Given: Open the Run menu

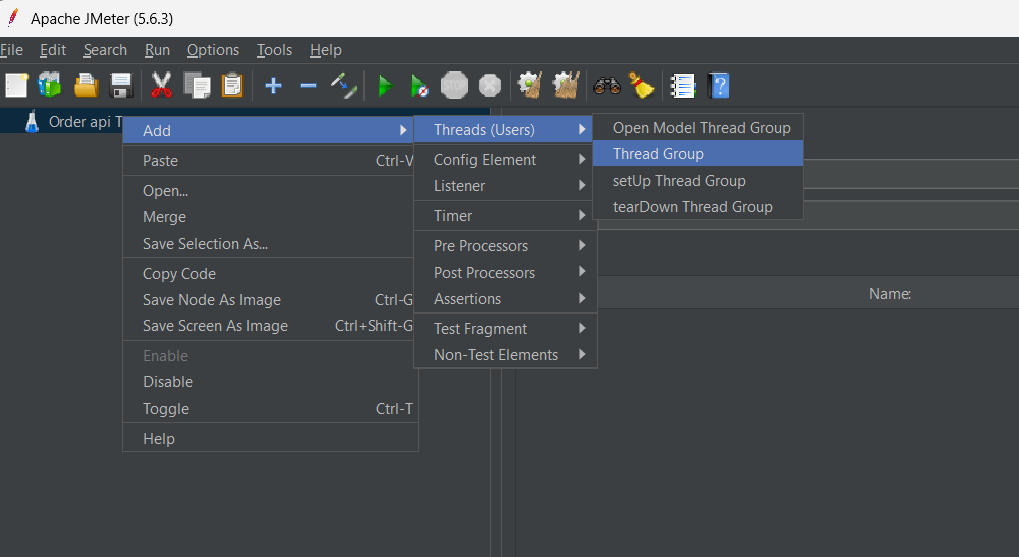Looking at the screenshot, I should [x=157, y=50].
